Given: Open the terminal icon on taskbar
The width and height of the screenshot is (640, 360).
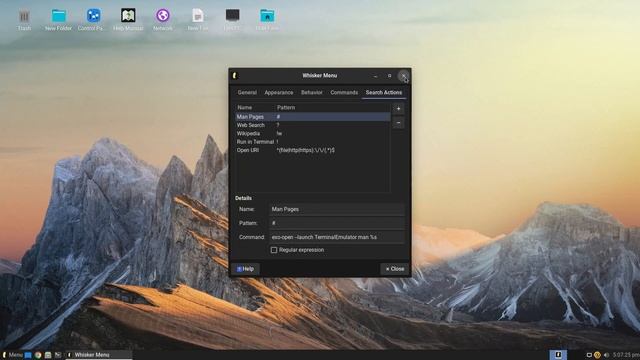Looking at the screenshot, I should click(58, 355).
